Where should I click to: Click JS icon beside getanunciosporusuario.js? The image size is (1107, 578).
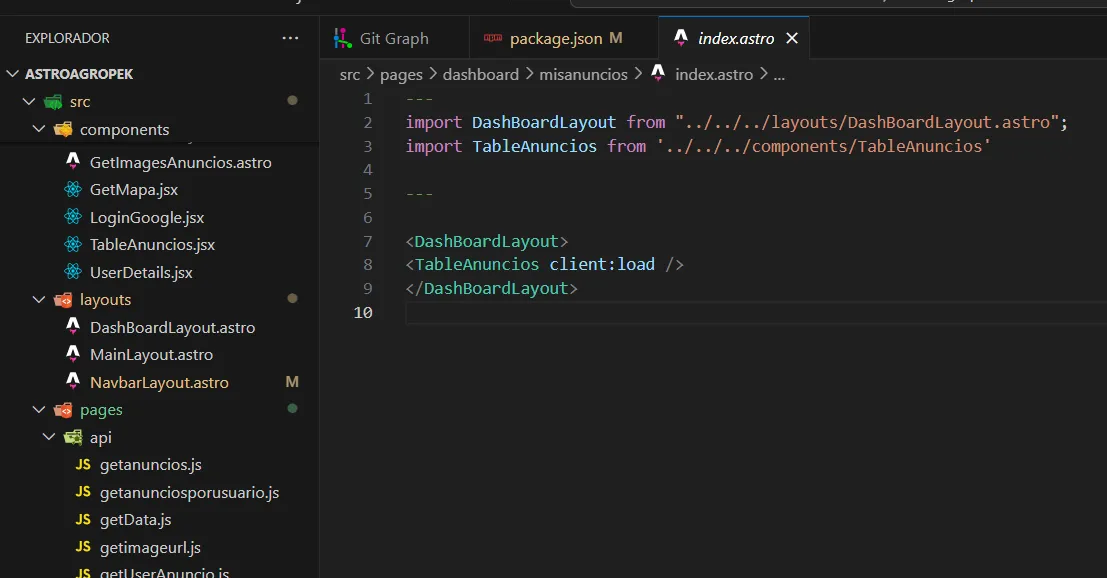(83, 492)
